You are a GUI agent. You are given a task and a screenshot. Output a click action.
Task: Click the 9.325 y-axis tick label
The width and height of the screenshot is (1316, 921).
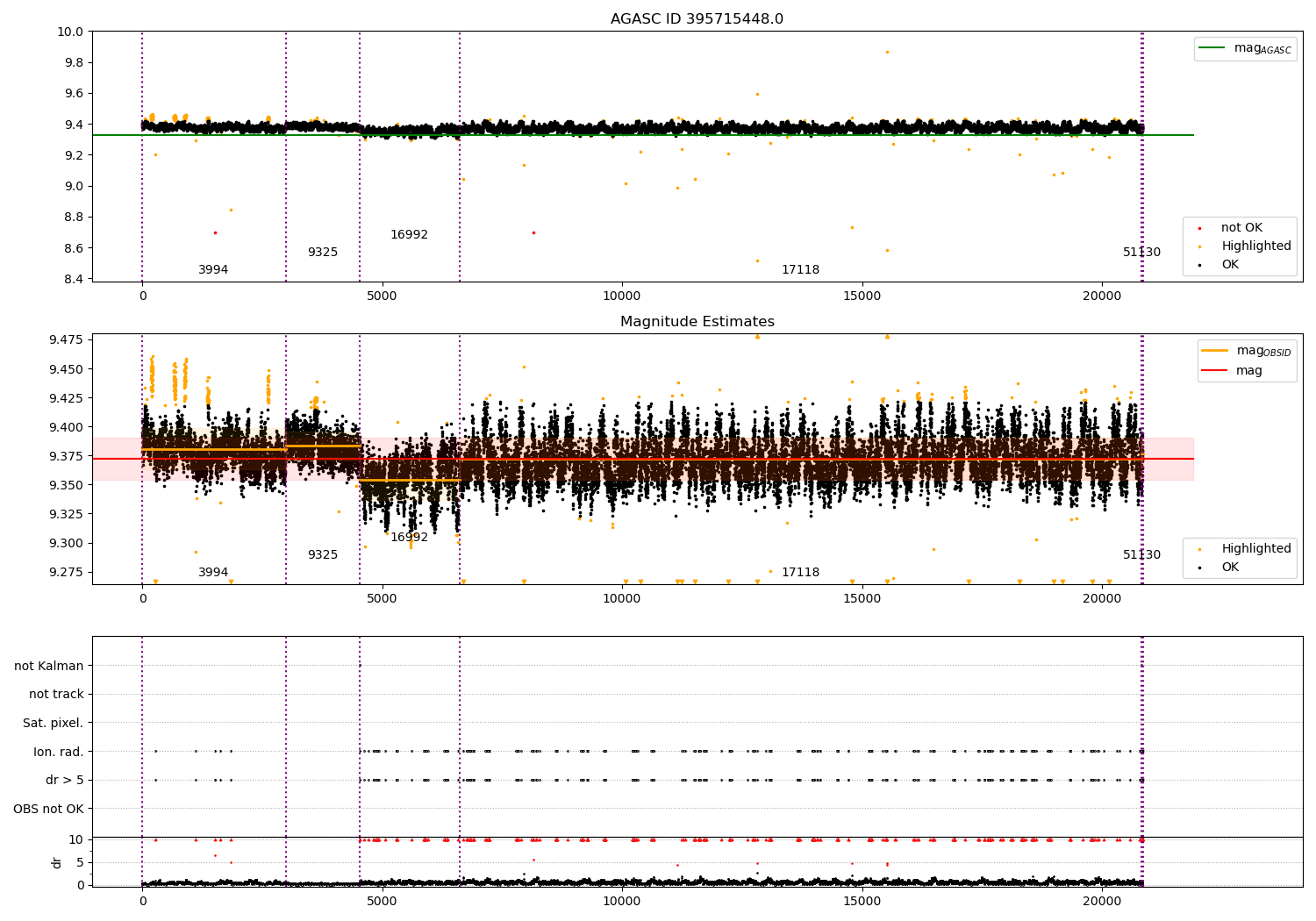click(x=66, y=514)
